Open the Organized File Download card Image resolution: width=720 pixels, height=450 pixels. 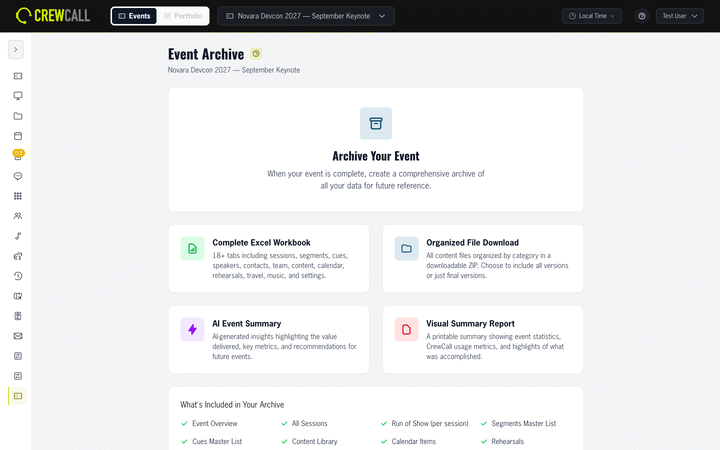pos(483,259)
